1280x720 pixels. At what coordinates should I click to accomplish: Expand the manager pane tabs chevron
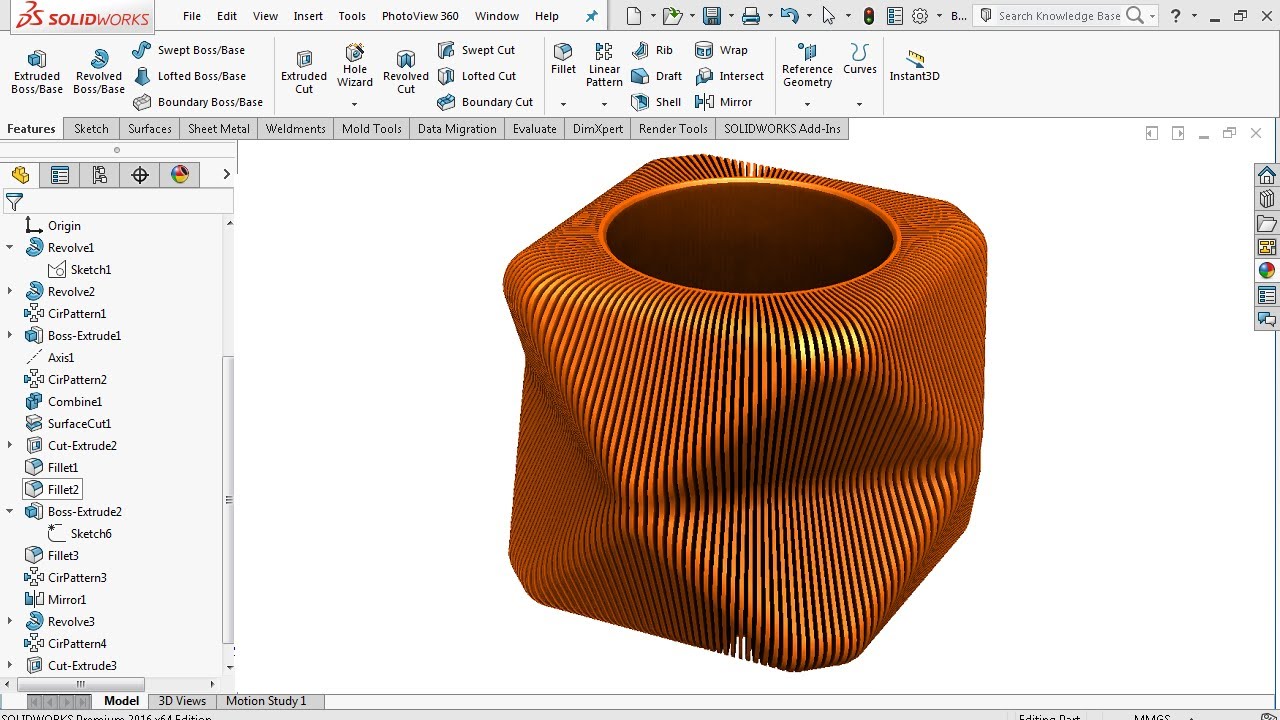click(x=226, y=174)
